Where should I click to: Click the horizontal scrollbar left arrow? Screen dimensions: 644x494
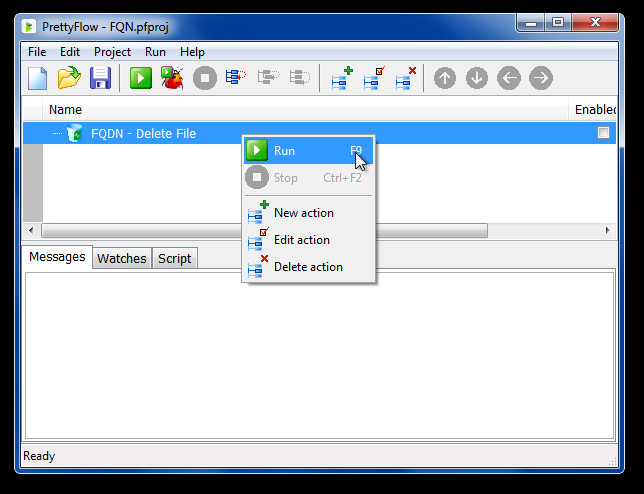(31, 230)
